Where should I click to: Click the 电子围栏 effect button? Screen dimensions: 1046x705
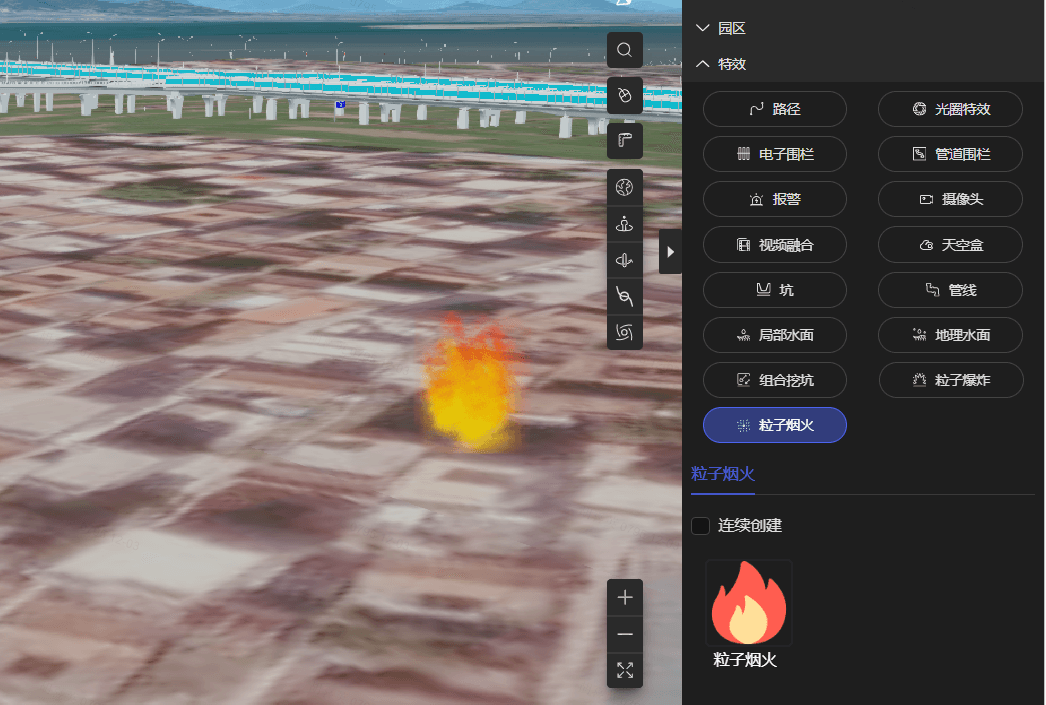click(775, 154)
